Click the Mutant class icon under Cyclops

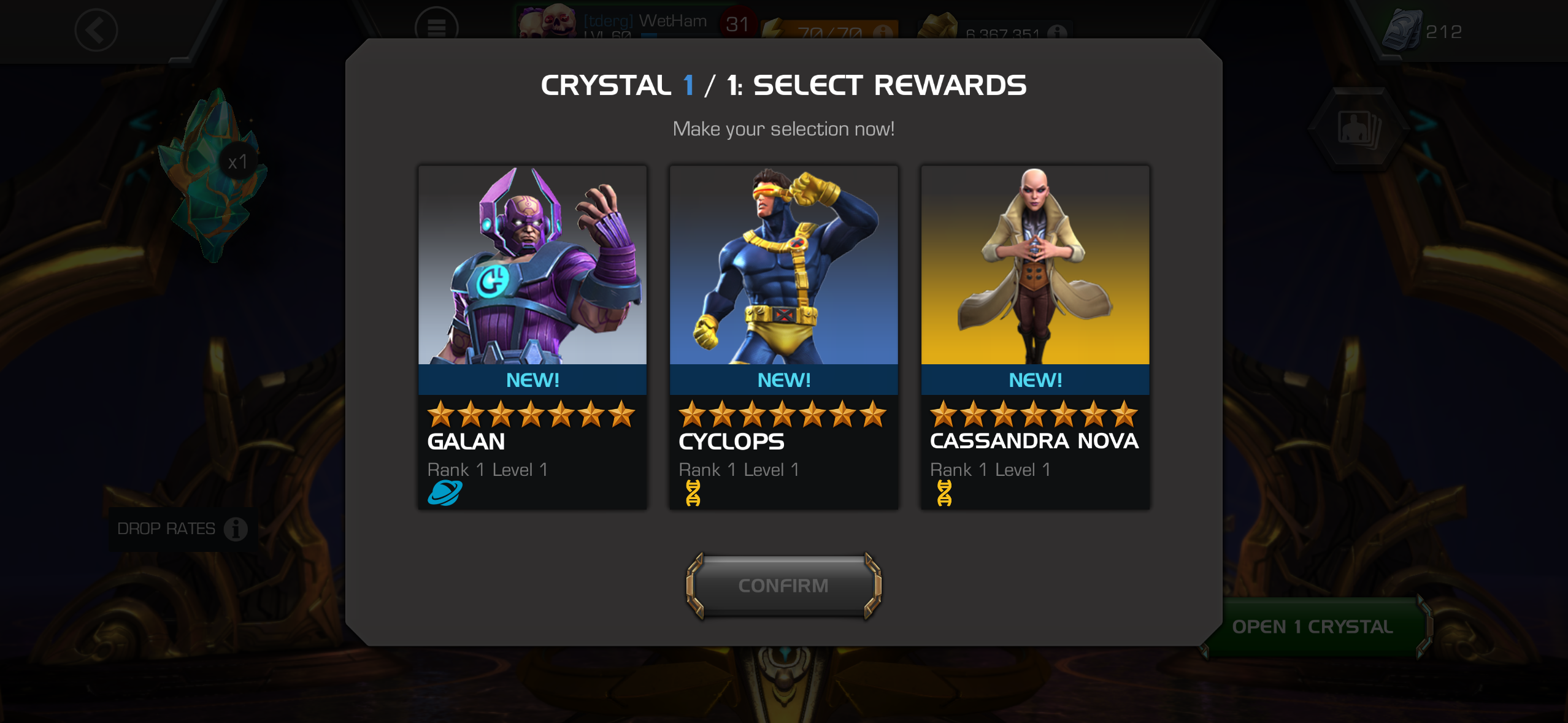pyautogui.click(x=693, y=493)
